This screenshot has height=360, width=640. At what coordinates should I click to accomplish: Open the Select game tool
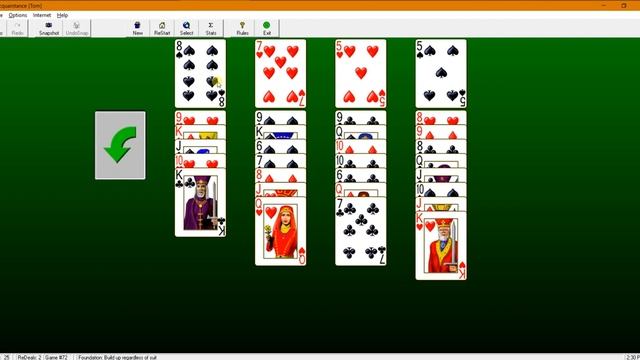pyautogui.click(x=187, y=28)
